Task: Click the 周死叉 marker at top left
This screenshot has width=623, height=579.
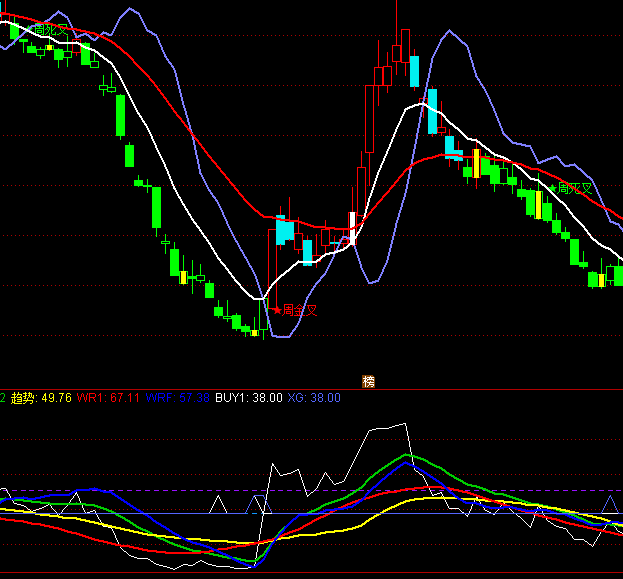Action: coord(48,30)
